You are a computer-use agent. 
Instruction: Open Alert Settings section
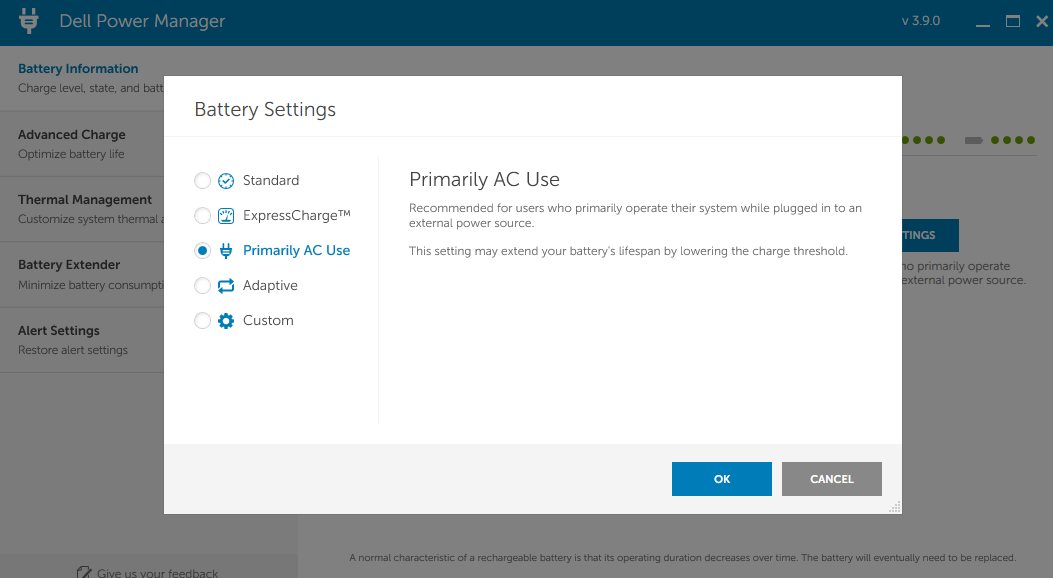tap(82, 340)
